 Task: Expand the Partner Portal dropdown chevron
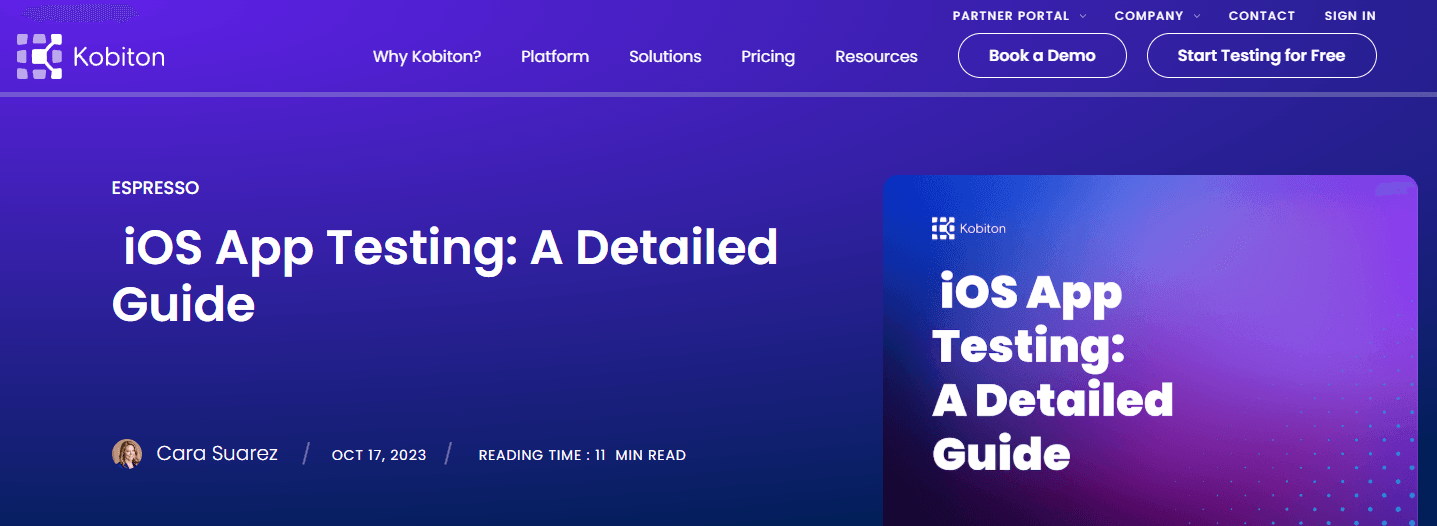coord(1083,16)
